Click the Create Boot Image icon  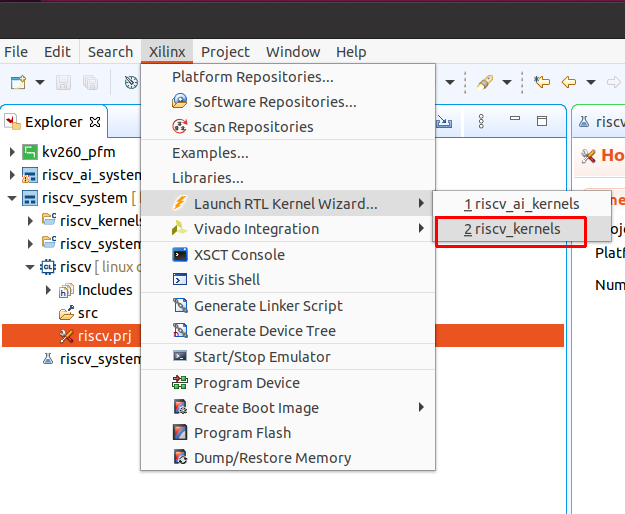(x=180, y=407)
